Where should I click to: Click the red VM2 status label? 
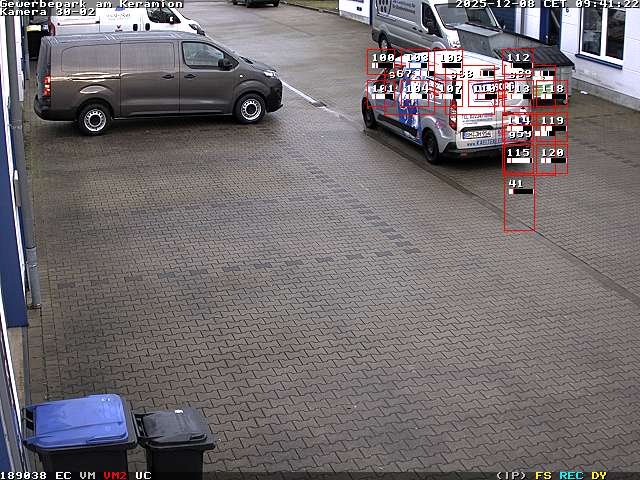click(115, 475)
